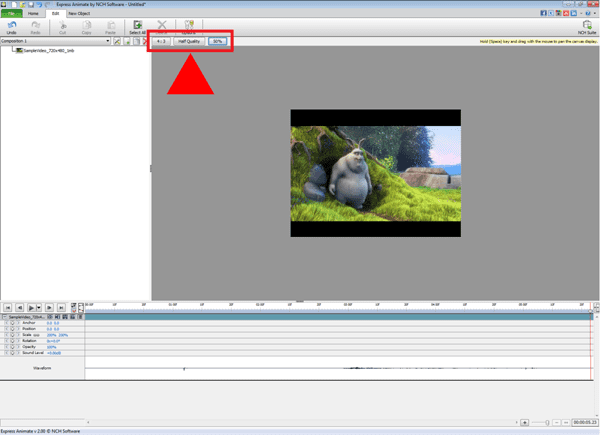This screenshot has height=435, width=600.
Task: Switch to the New Object tab
Action: 79,13
